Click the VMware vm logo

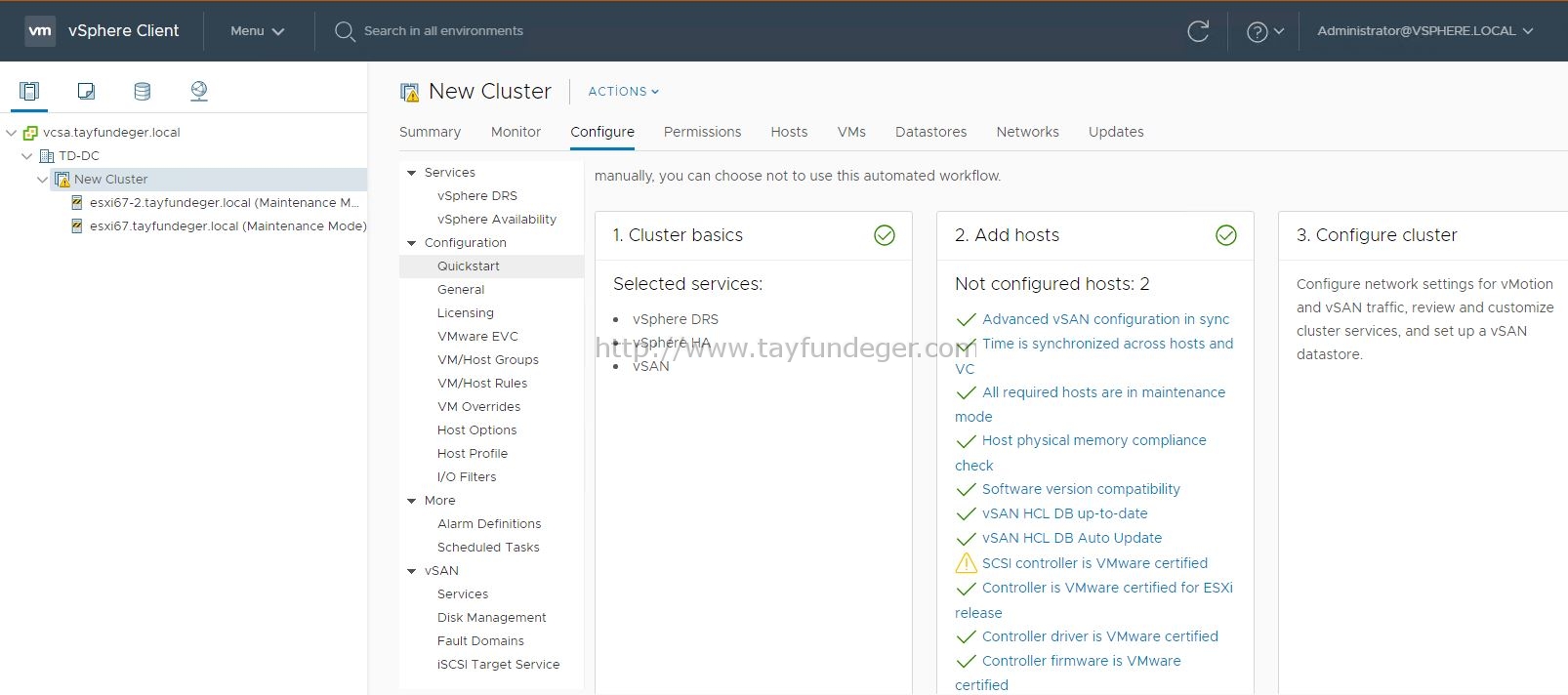pos(40,30)
